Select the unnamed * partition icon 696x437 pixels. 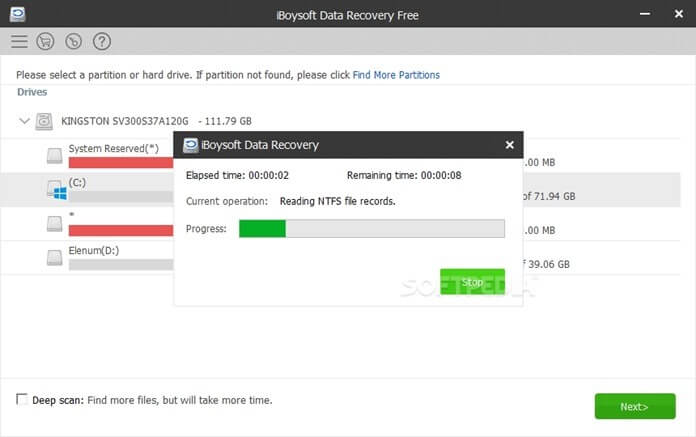coord(55,224)
